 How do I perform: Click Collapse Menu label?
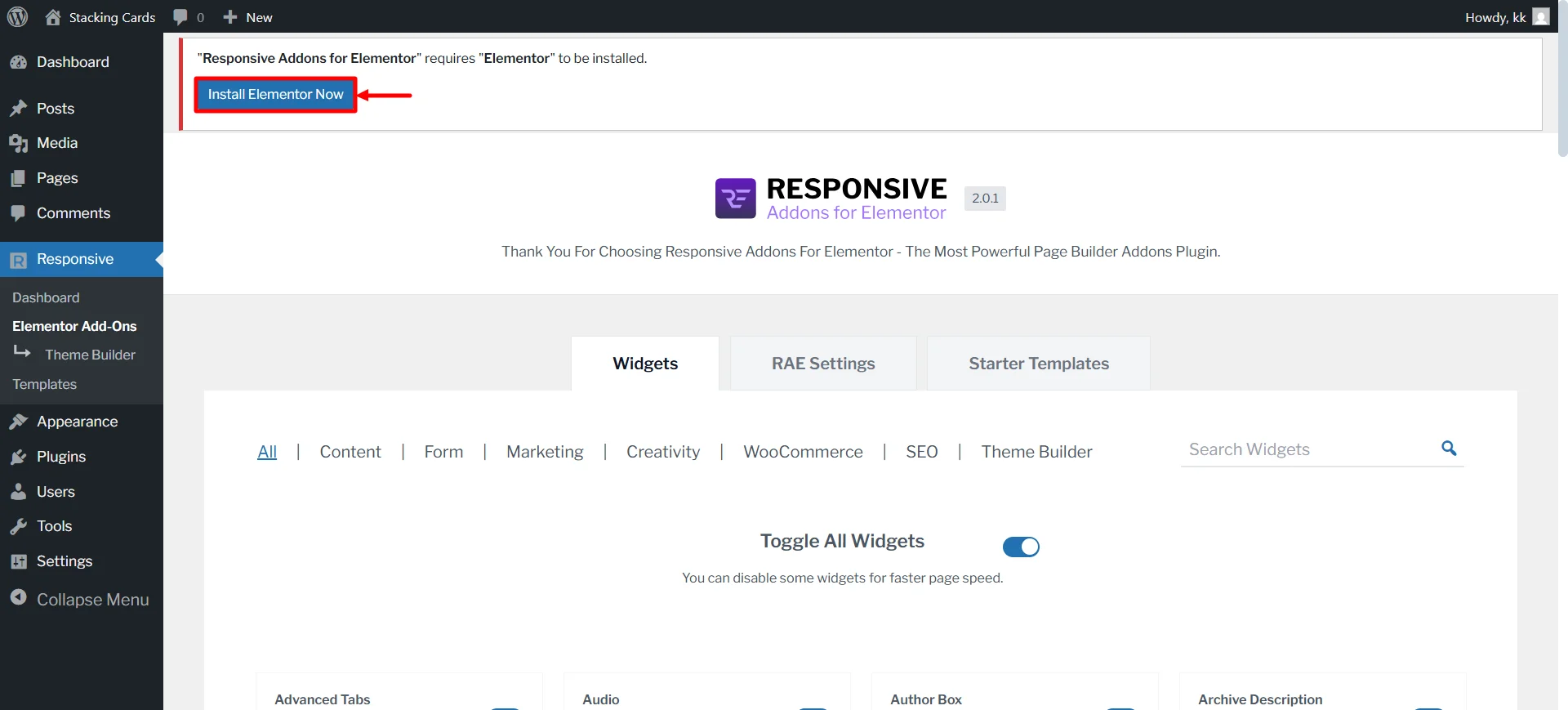coord(93,600)
